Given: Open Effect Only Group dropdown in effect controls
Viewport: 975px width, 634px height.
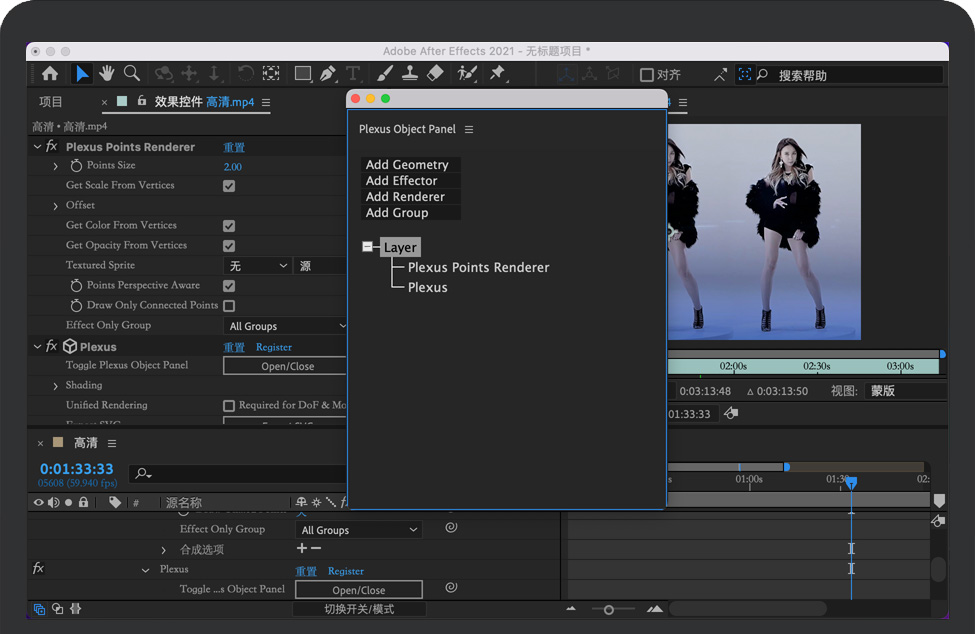Looking at the screenshot, I should point(286,326).
